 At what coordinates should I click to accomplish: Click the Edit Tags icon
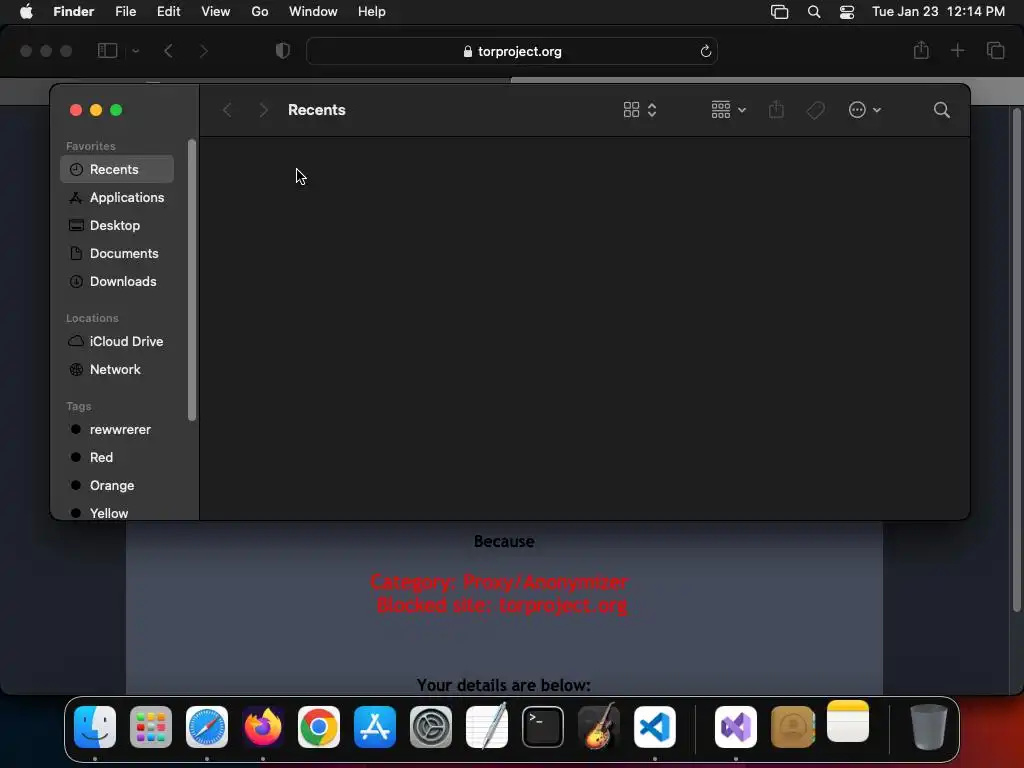(815, 110)
